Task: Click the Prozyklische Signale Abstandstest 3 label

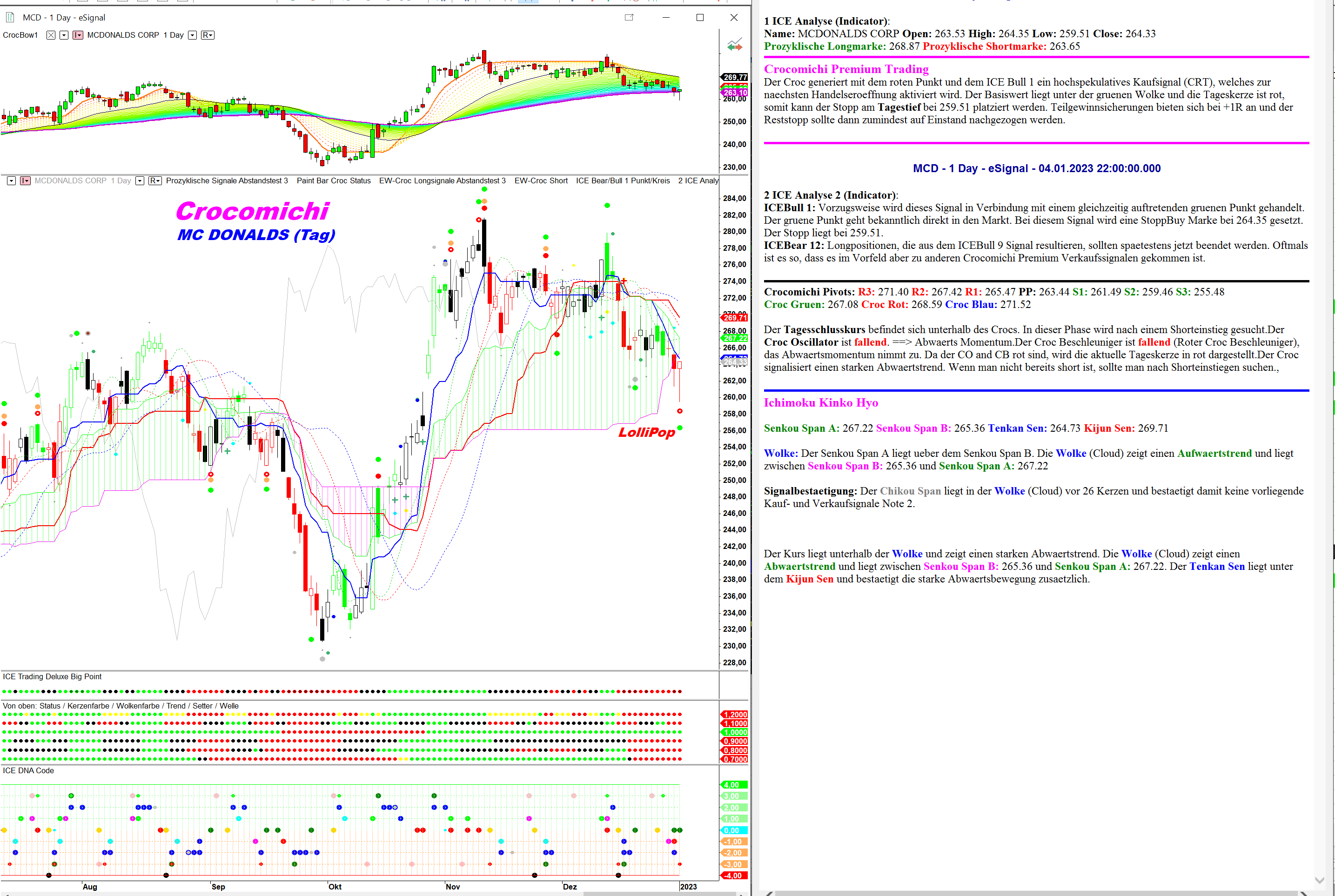Action: pos(227,181)
